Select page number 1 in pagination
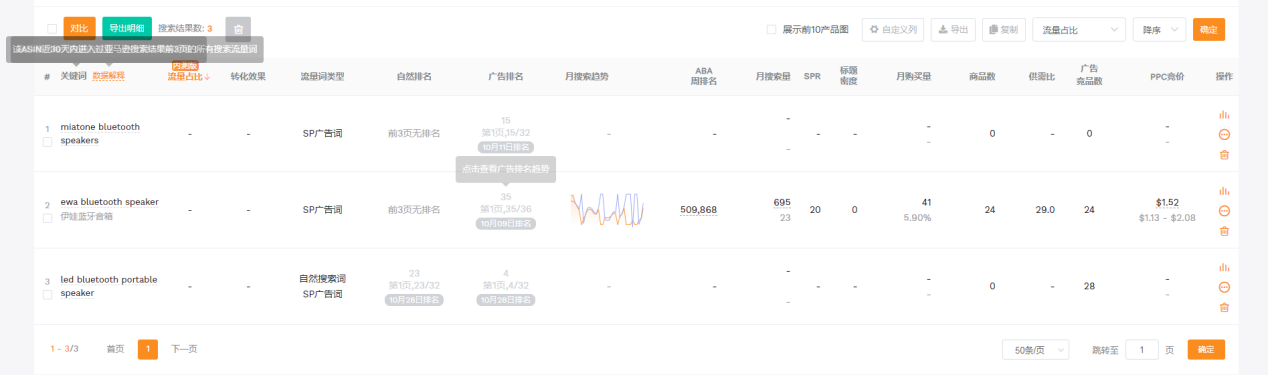The height and width of the screenshot is (375, 1268). [x=147, y=349]
